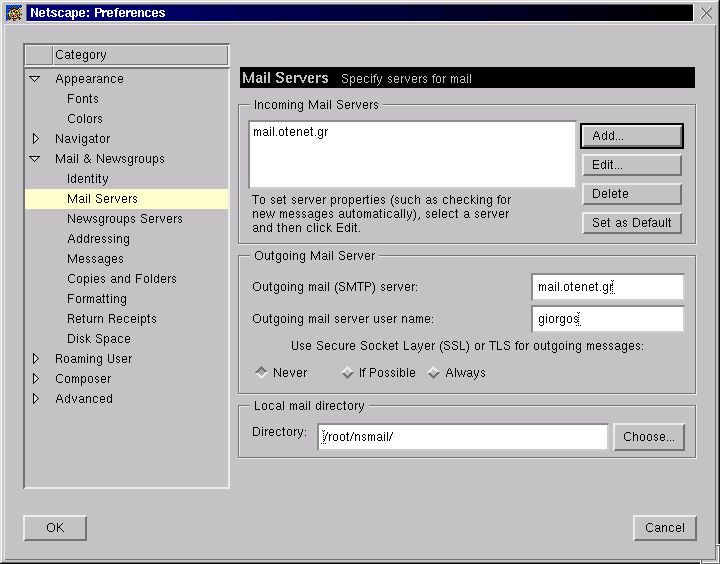
Task: Expand the Advanced category
Action: tap(36, 399)
